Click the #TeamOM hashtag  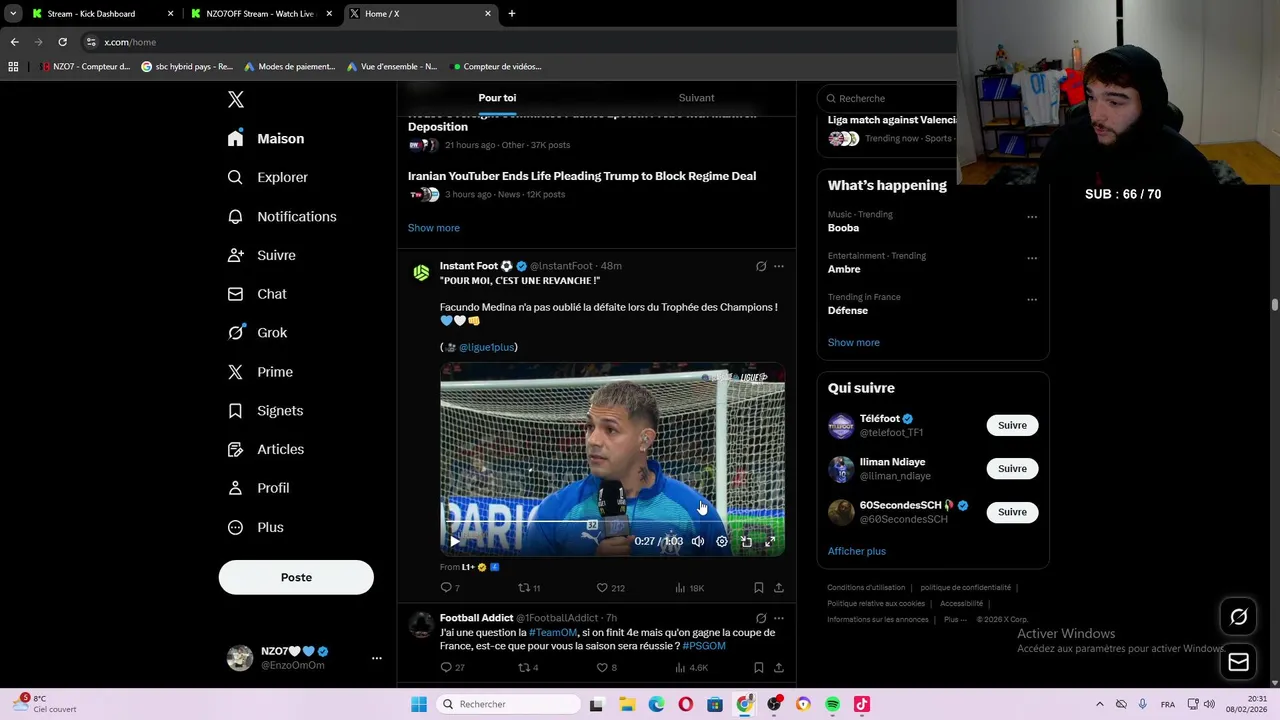tap(553, 632)
